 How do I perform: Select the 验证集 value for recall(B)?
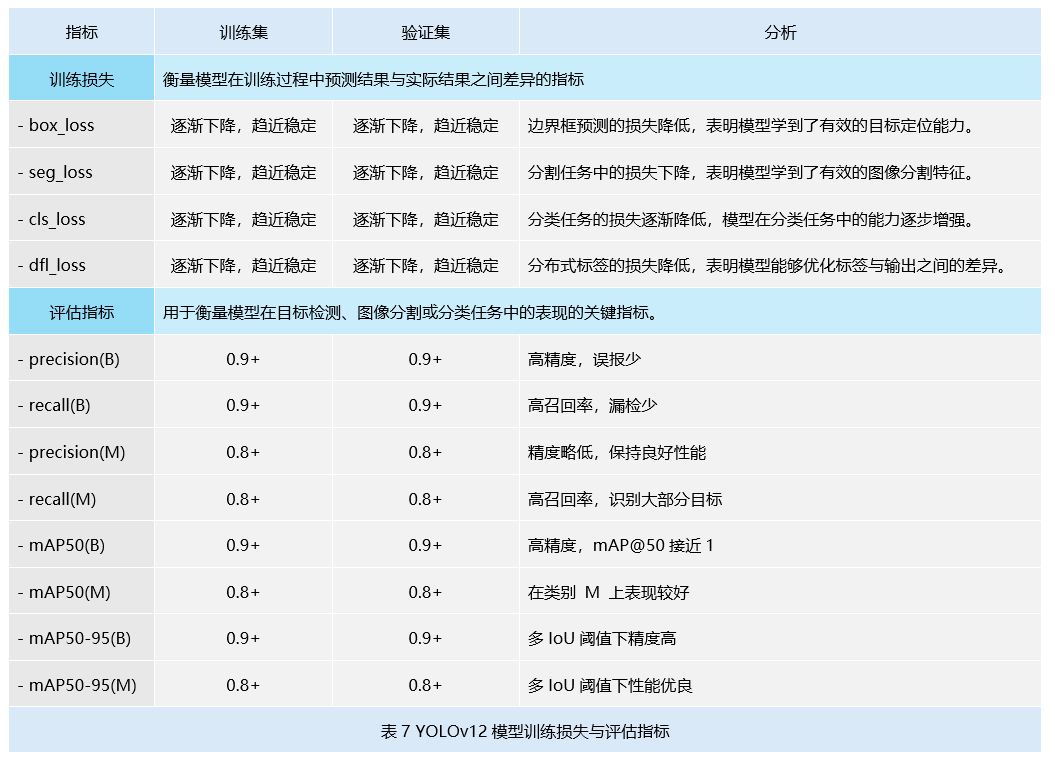click(x=425, y=405)
